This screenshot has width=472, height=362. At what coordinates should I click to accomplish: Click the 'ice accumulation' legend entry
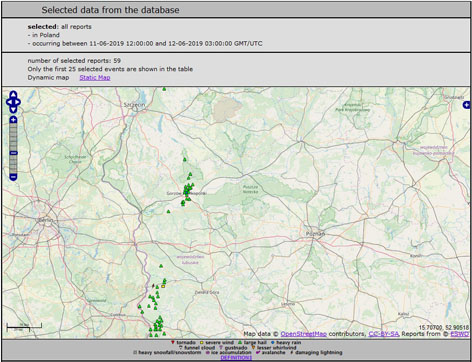click(228, 352)
